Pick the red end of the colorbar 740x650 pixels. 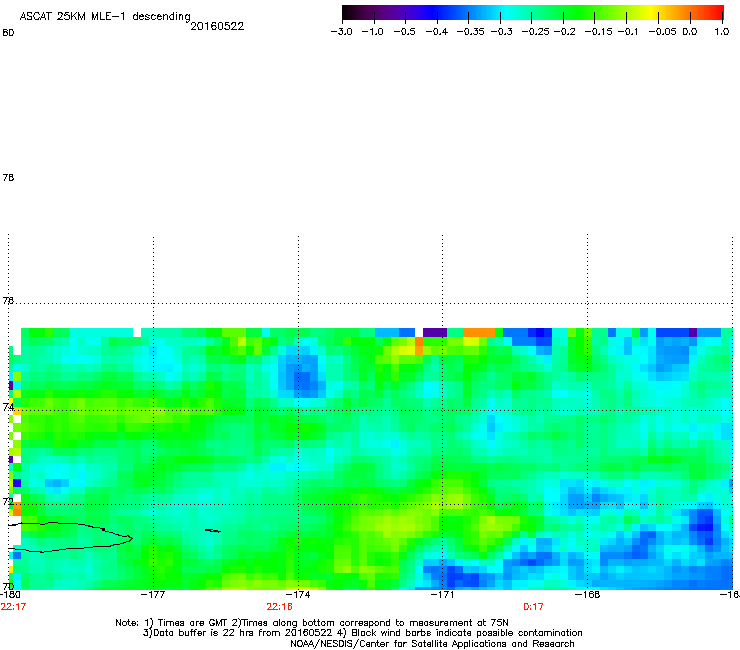716,13
